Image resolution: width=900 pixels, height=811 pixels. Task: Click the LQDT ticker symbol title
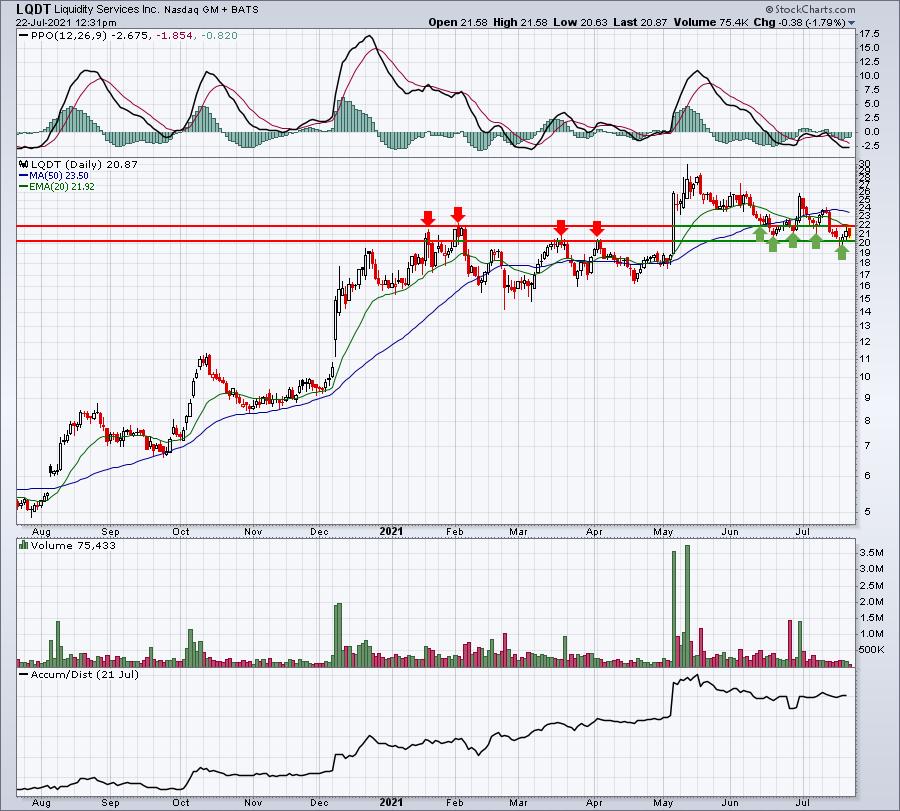(33, 9)
